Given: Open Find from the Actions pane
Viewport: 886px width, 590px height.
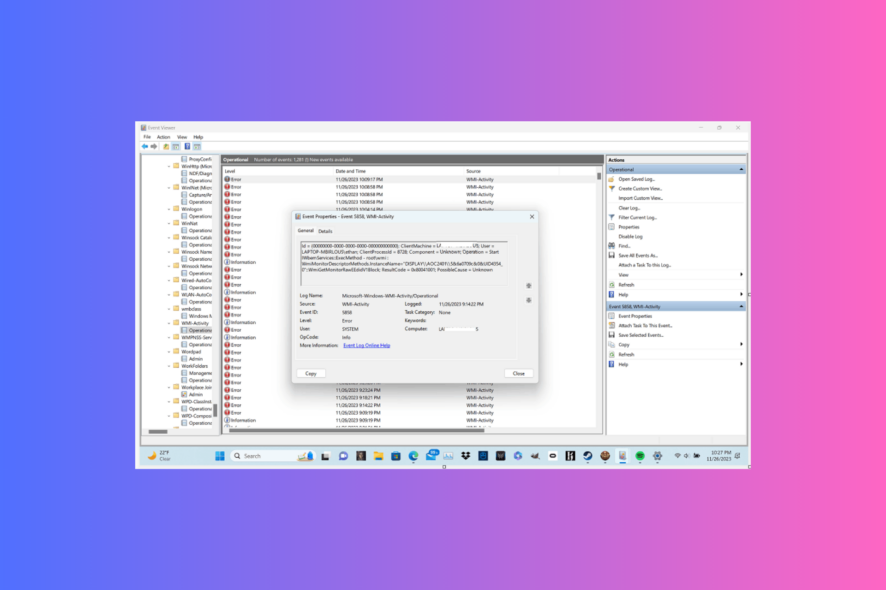Looking at the screenshot, I should click(x=622, y=246).
